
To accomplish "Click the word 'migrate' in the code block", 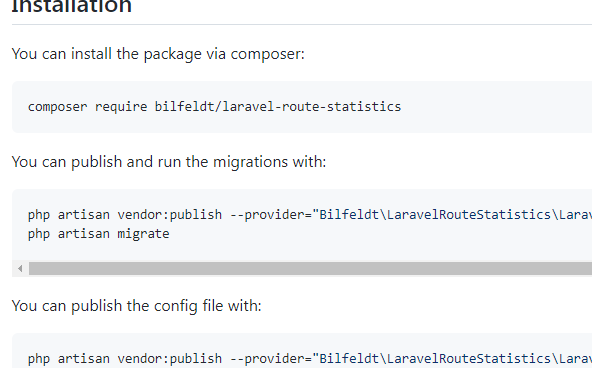I will point(143,234).
